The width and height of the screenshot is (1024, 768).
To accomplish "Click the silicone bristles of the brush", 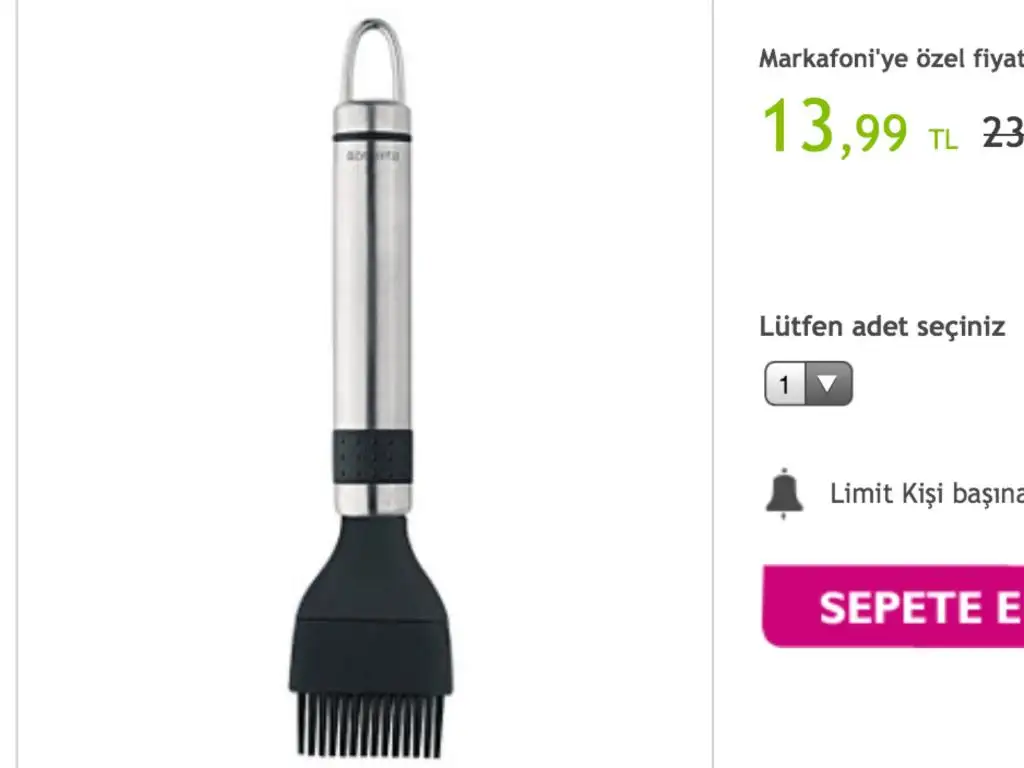I will pos(370,725).
